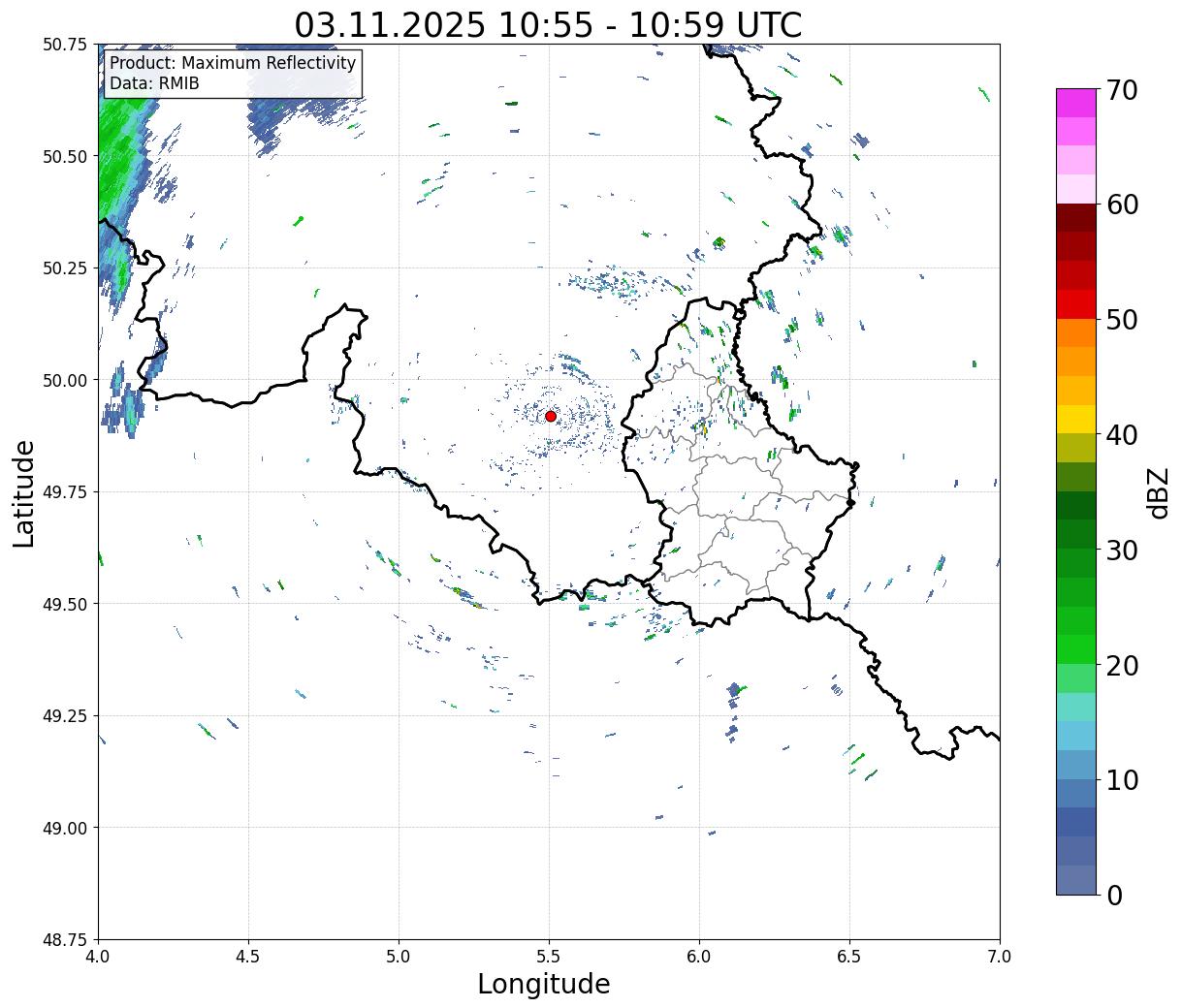The width and height of the screenshot is (1182, 1008).
Task: Click latitude tick label 49.00
Action: 65,828
